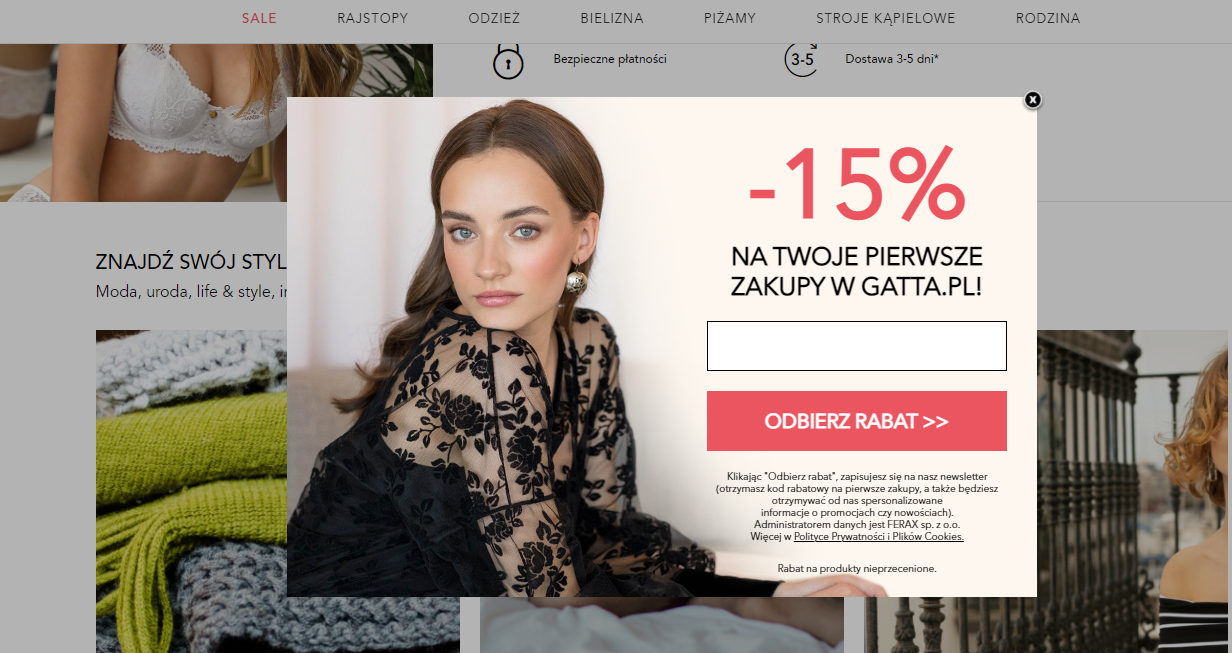Open the RAJSTOPY category
Screen dimensions: 1232x653
373,18
